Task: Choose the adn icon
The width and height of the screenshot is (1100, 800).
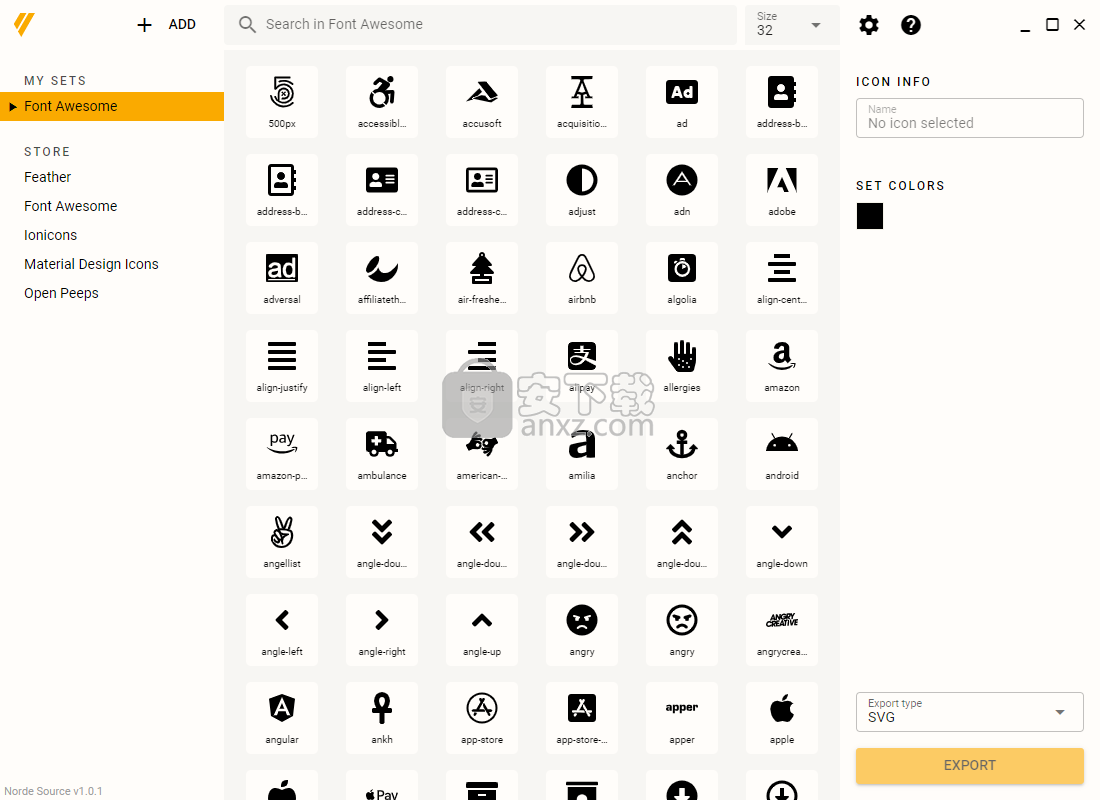Action: tap(682, 189)
